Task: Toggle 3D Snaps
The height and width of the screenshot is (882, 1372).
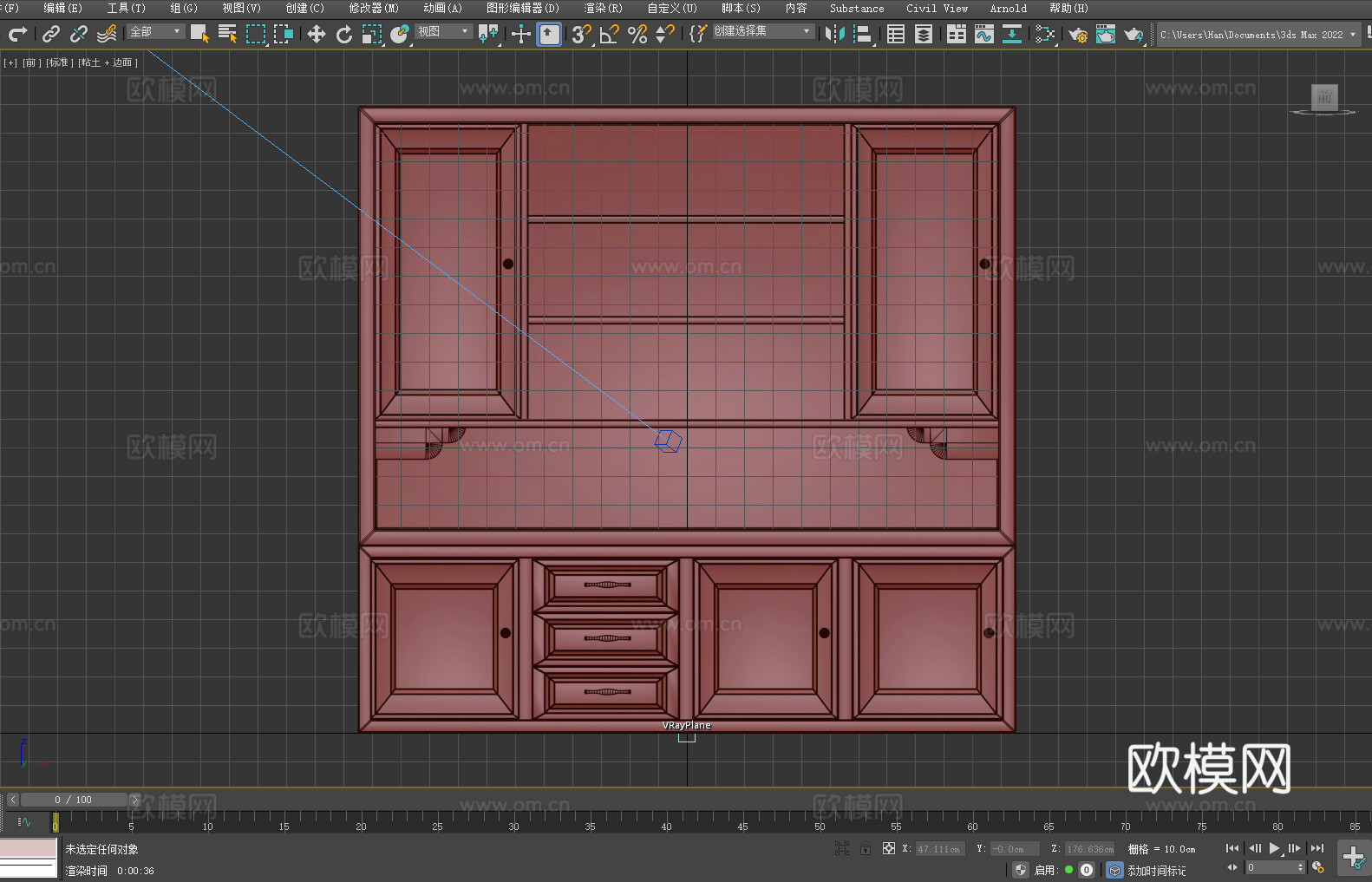Action: tap(582, 34)
